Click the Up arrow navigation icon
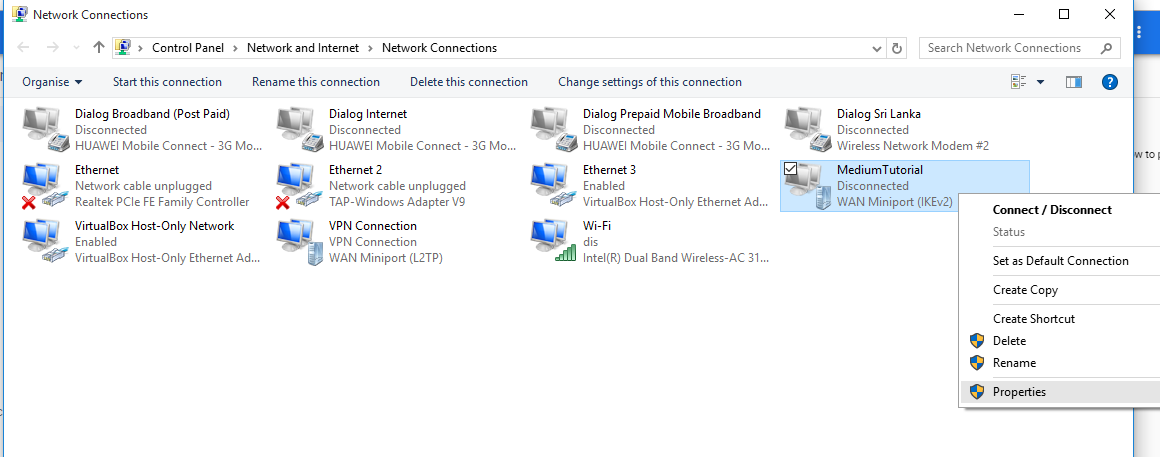This screenshot has height=457, width=1160. [98, 48]
